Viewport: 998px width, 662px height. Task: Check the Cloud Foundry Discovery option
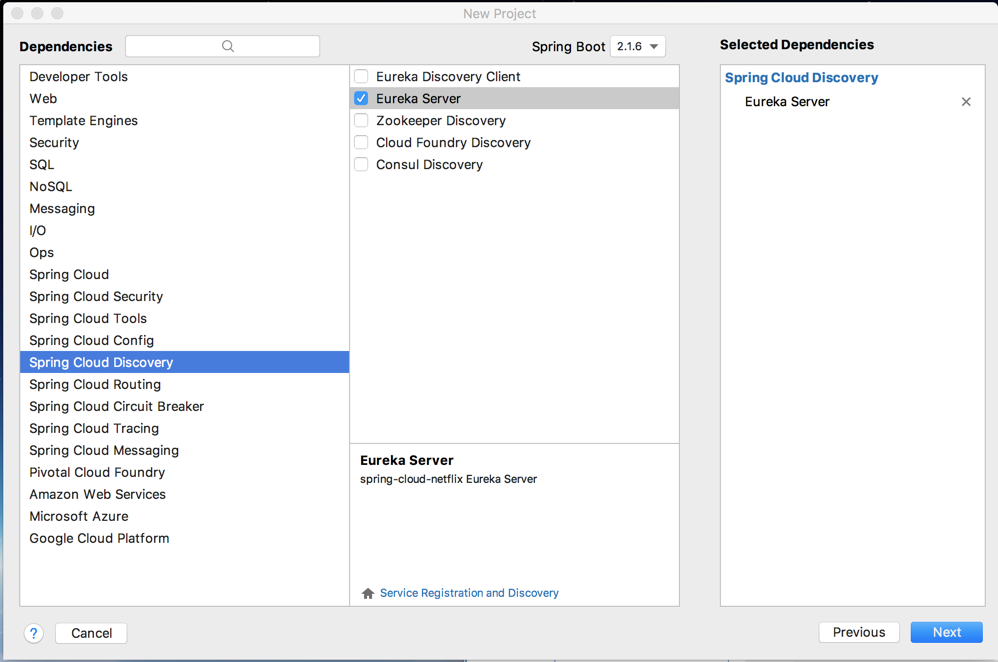361,143
